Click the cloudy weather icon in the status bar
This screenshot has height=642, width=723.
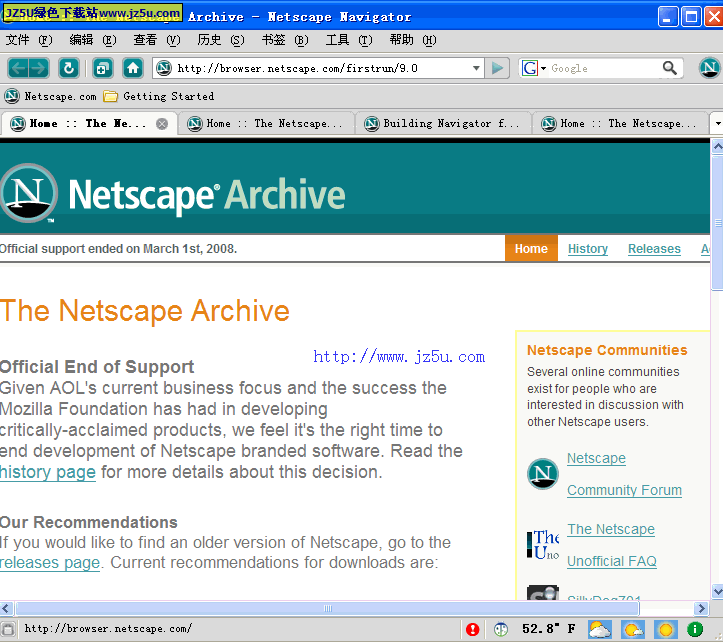click(600, 629)
